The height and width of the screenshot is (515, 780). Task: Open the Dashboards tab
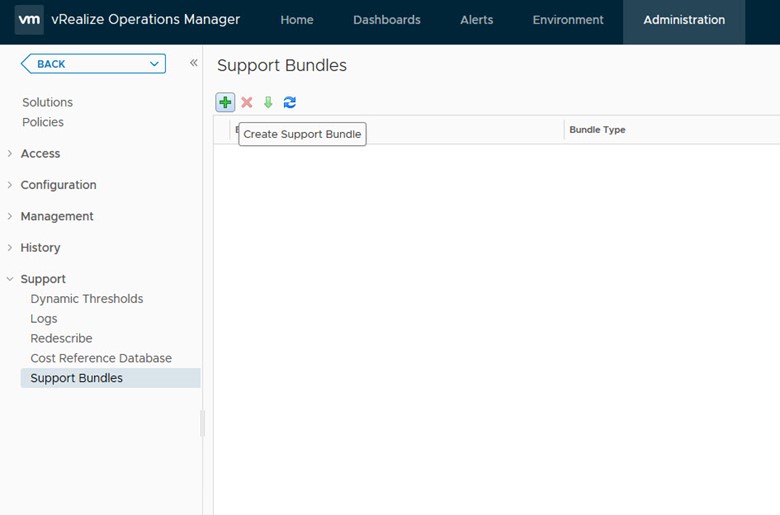coord(387,20)
